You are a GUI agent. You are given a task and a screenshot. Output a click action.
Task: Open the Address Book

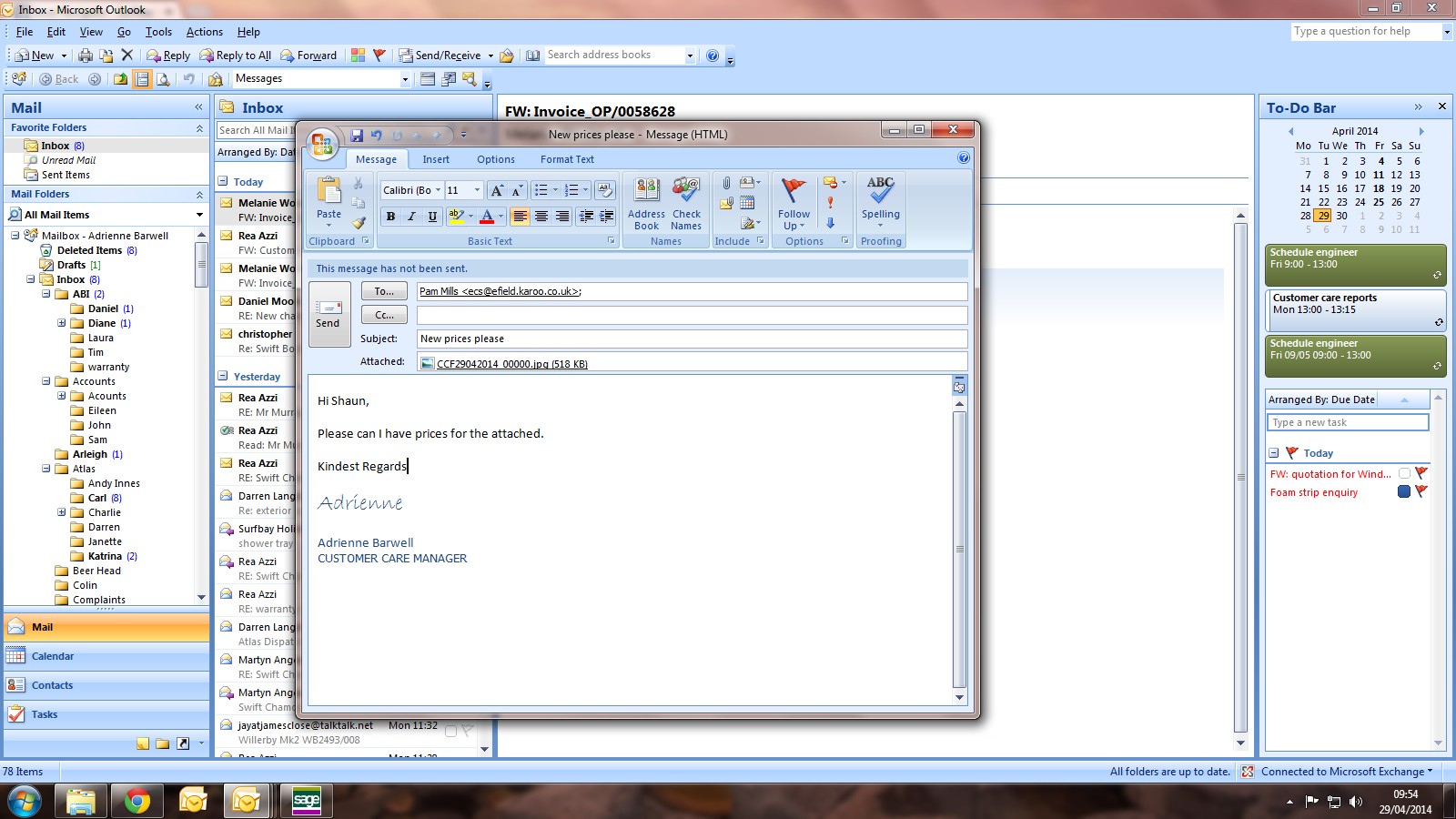[646, 203]
